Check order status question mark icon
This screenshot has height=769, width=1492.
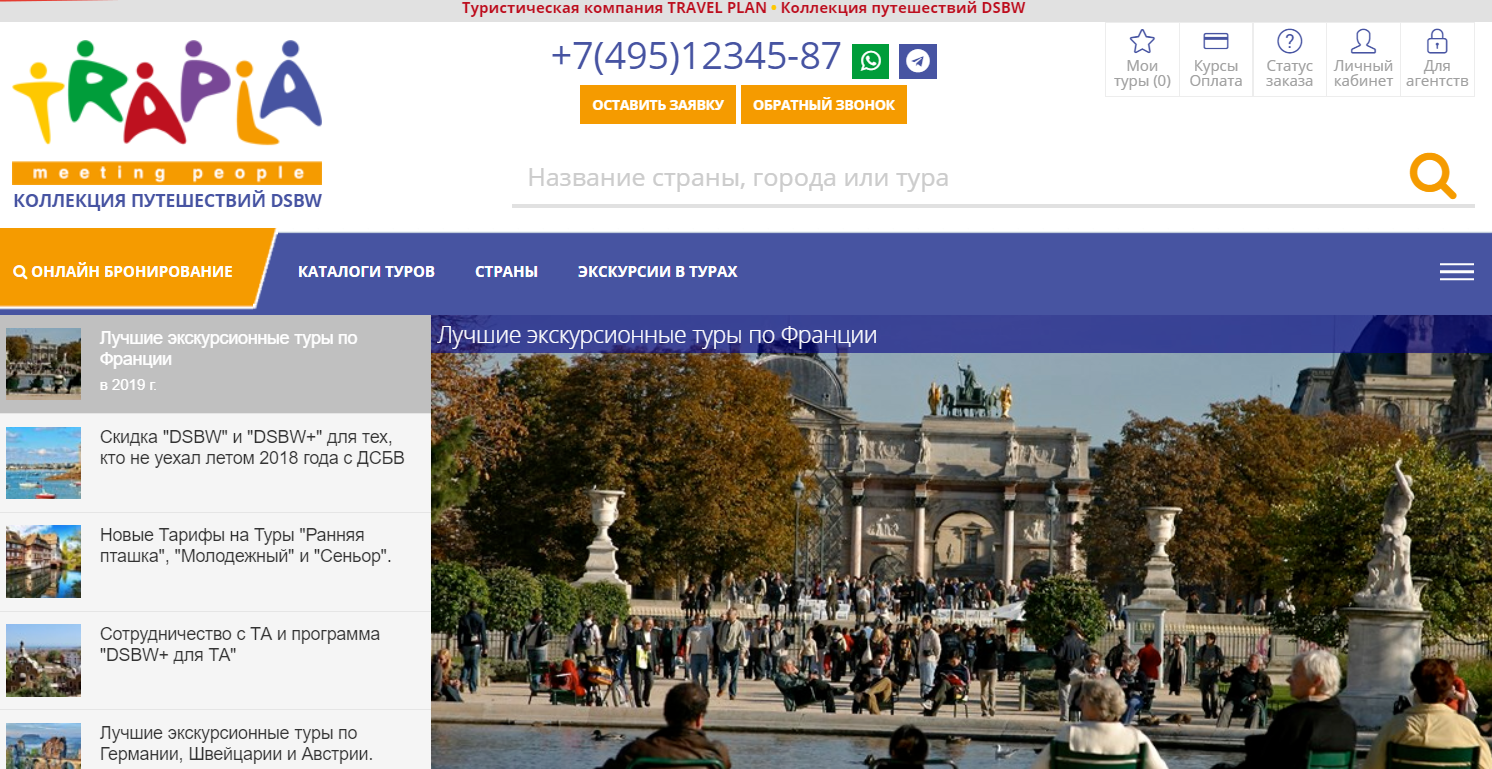pos(1289,42)
